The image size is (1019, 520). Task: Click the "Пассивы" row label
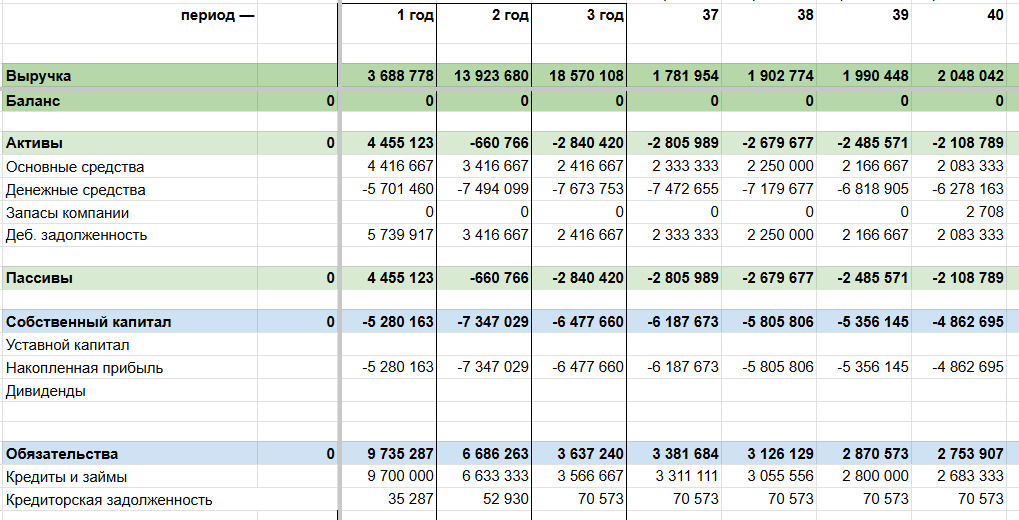40,278
